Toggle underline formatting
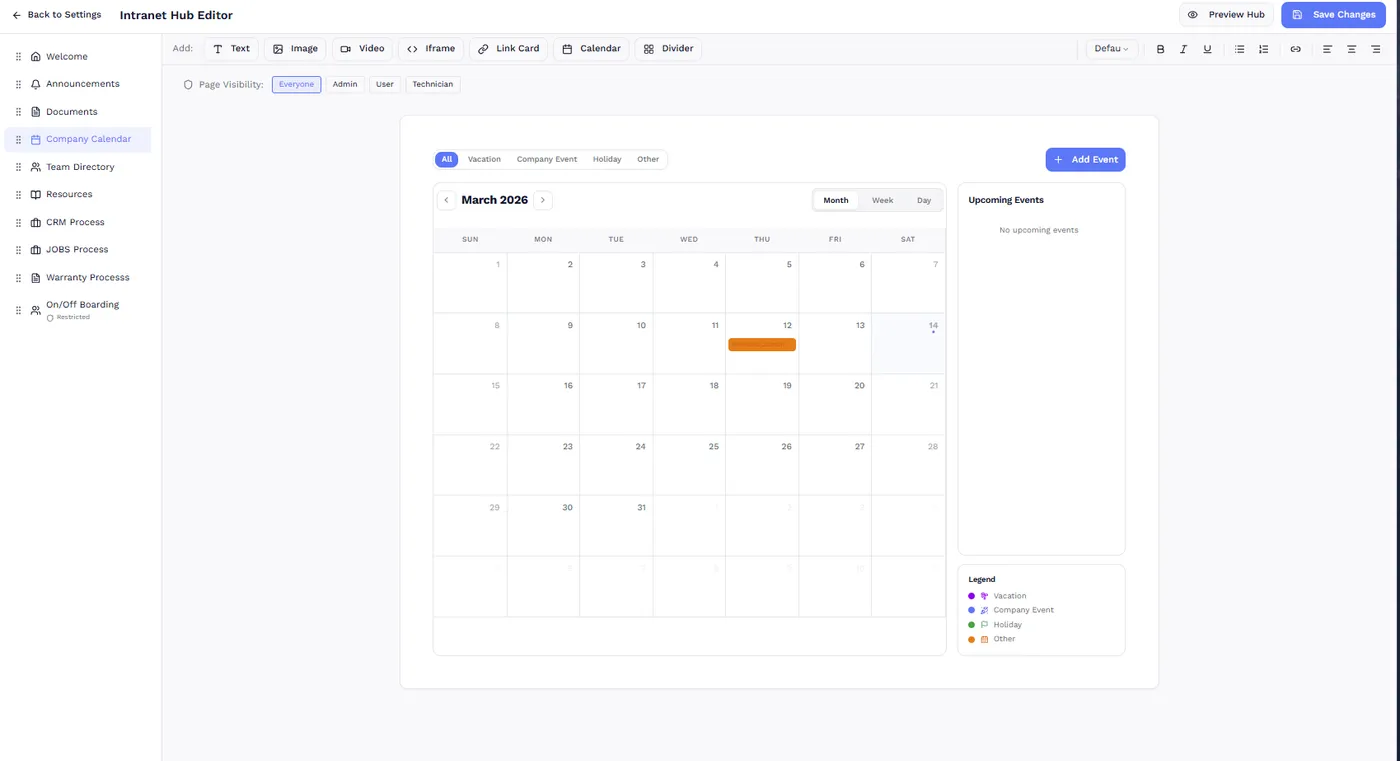The width and height of the screenshot is (1400, 761). [x=1207, y=49]
